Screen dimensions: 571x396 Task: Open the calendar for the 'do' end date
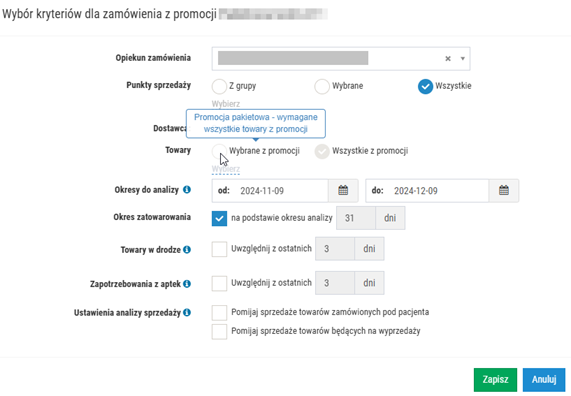pyautogui.click(x=504, y=191)
